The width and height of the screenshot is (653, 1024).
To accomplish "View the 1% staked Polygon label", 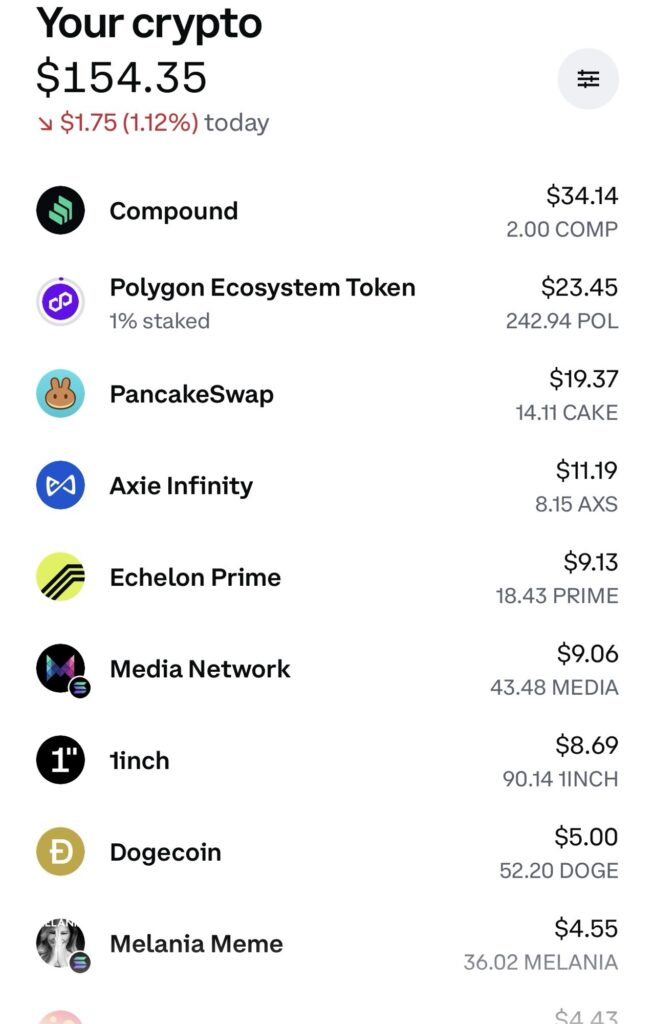I will tap(159, 321).
